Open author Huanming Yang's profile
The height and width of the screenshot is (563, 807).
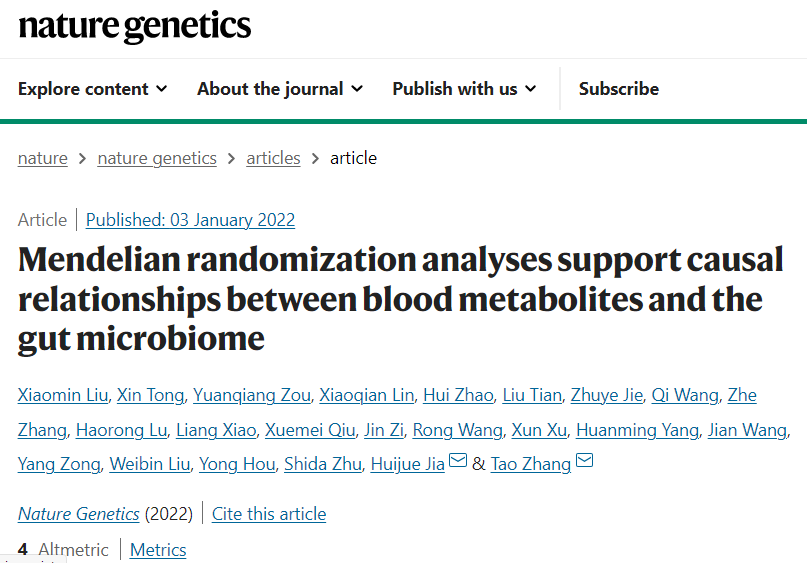tap(637, 430)
